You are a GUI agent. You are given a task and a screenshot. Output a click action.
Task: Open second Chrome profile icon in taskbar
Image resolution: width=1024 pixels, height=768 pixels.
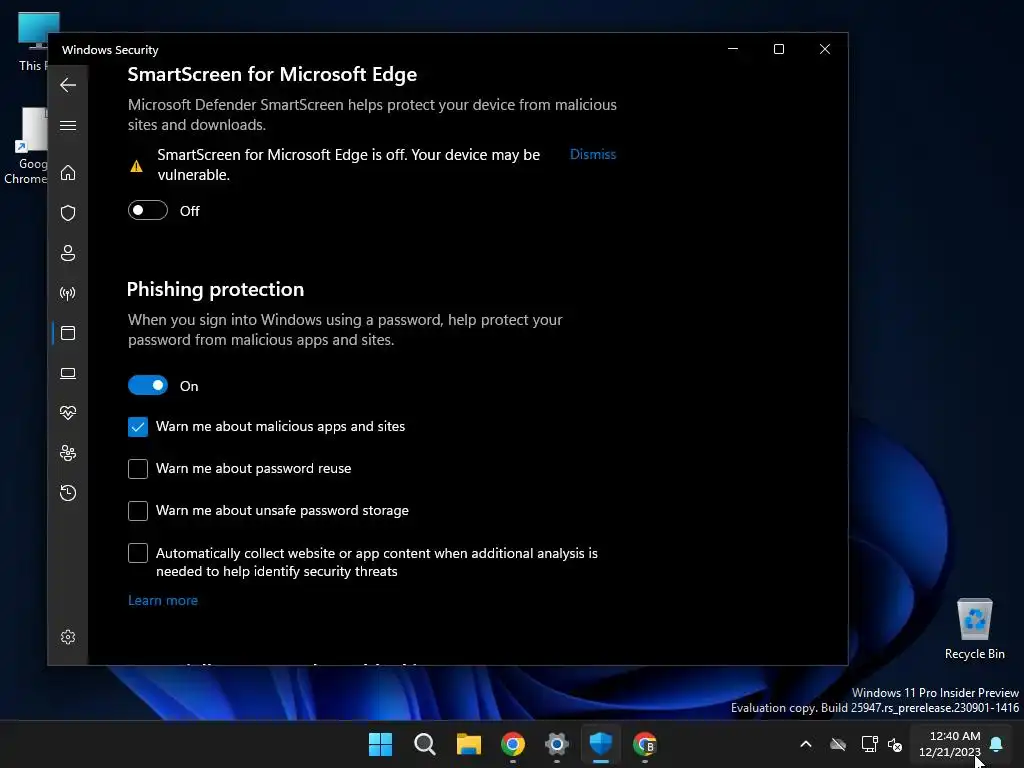coord(645,744)
